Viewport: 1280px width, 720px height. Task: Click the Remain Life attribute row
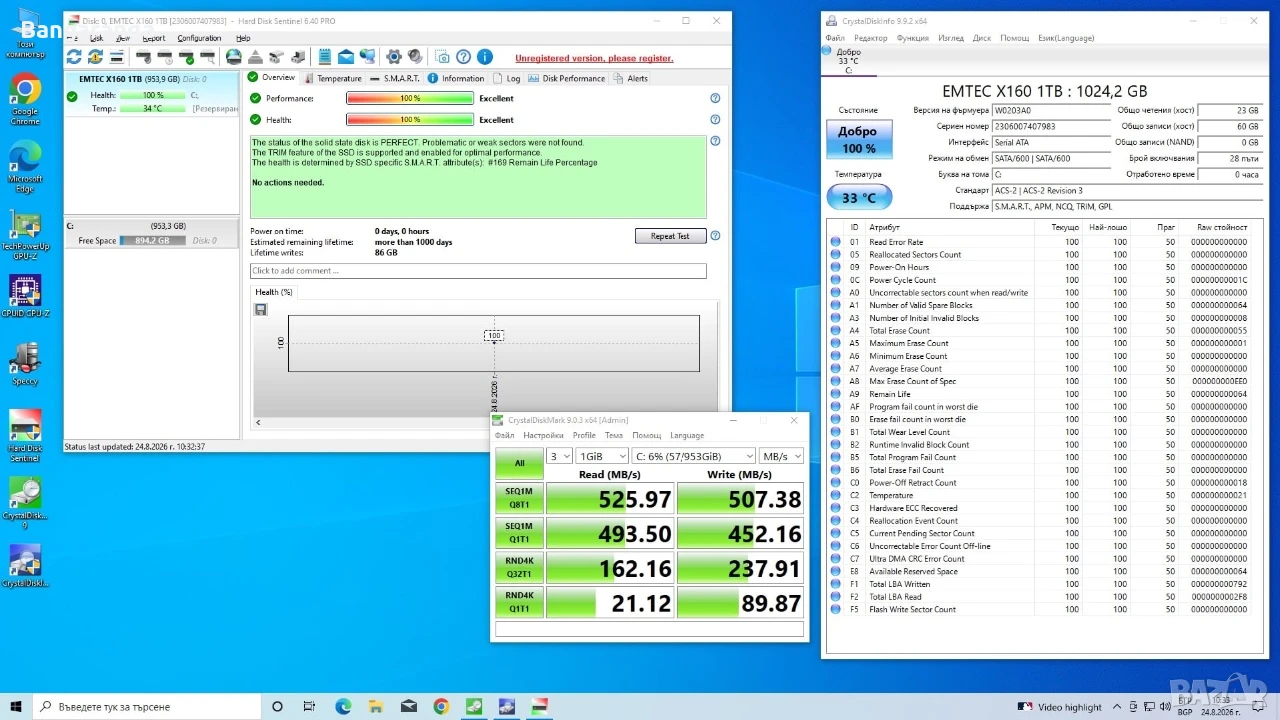pyautogui.click(x=1040, y=394)
